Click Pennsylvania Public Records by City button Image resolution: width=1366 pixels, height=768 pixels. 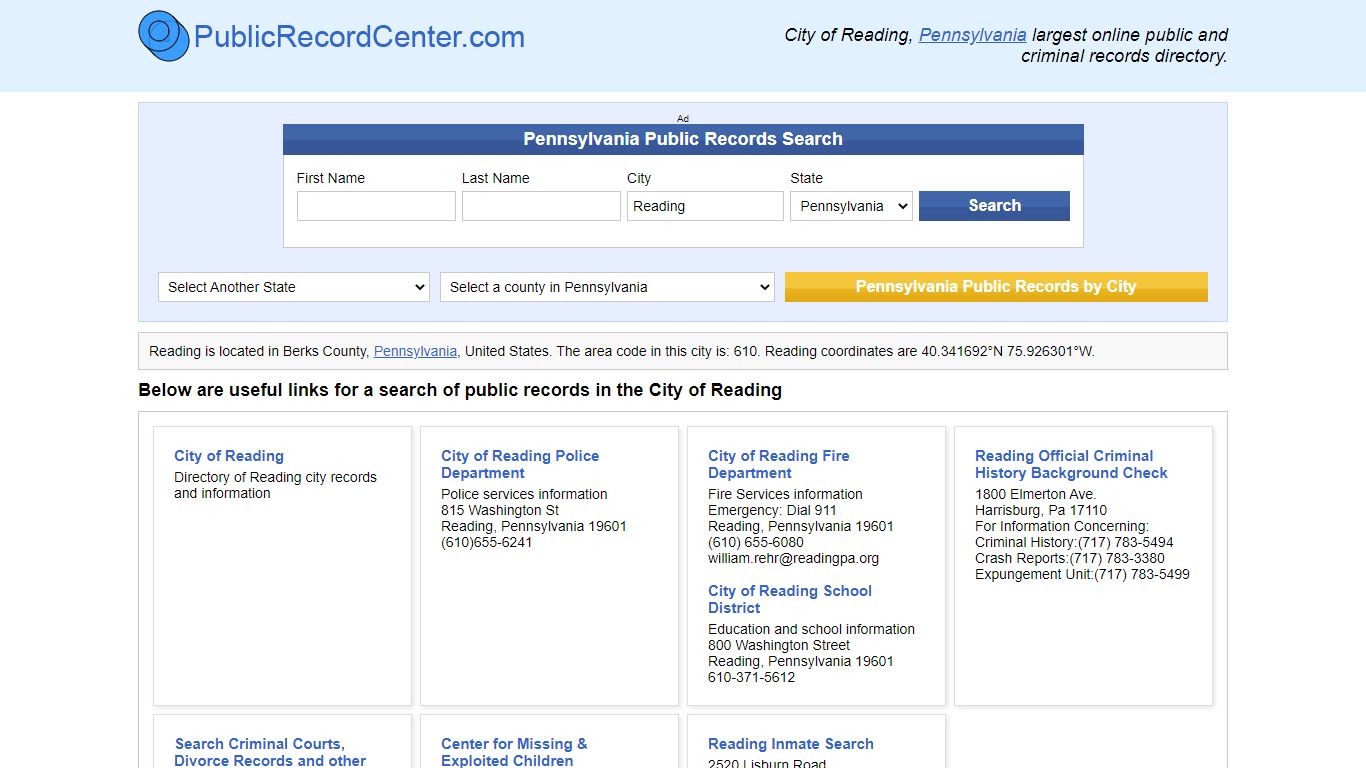[996, 287]
